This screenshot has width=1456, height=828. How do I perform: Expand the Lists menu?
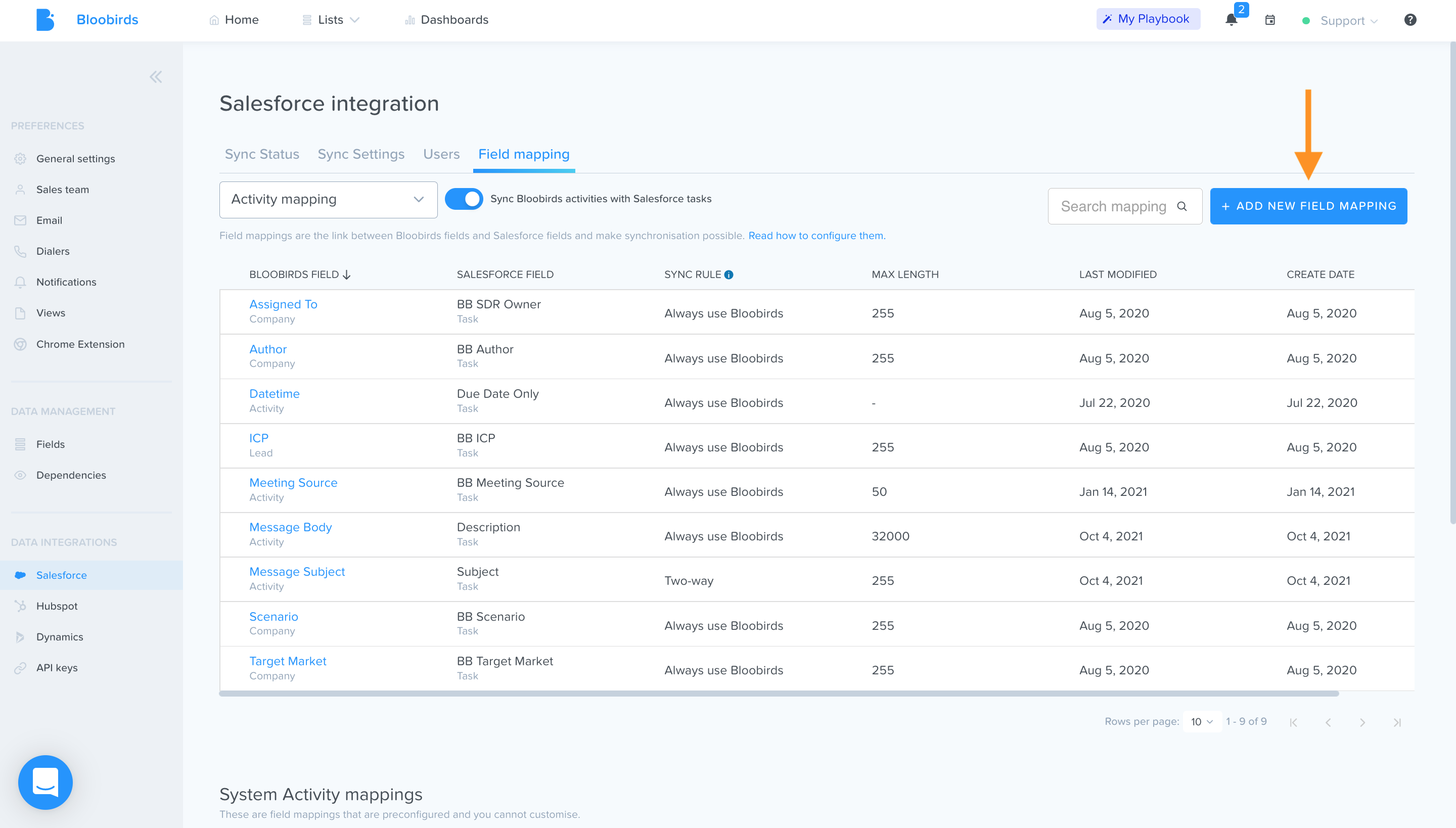331,20
